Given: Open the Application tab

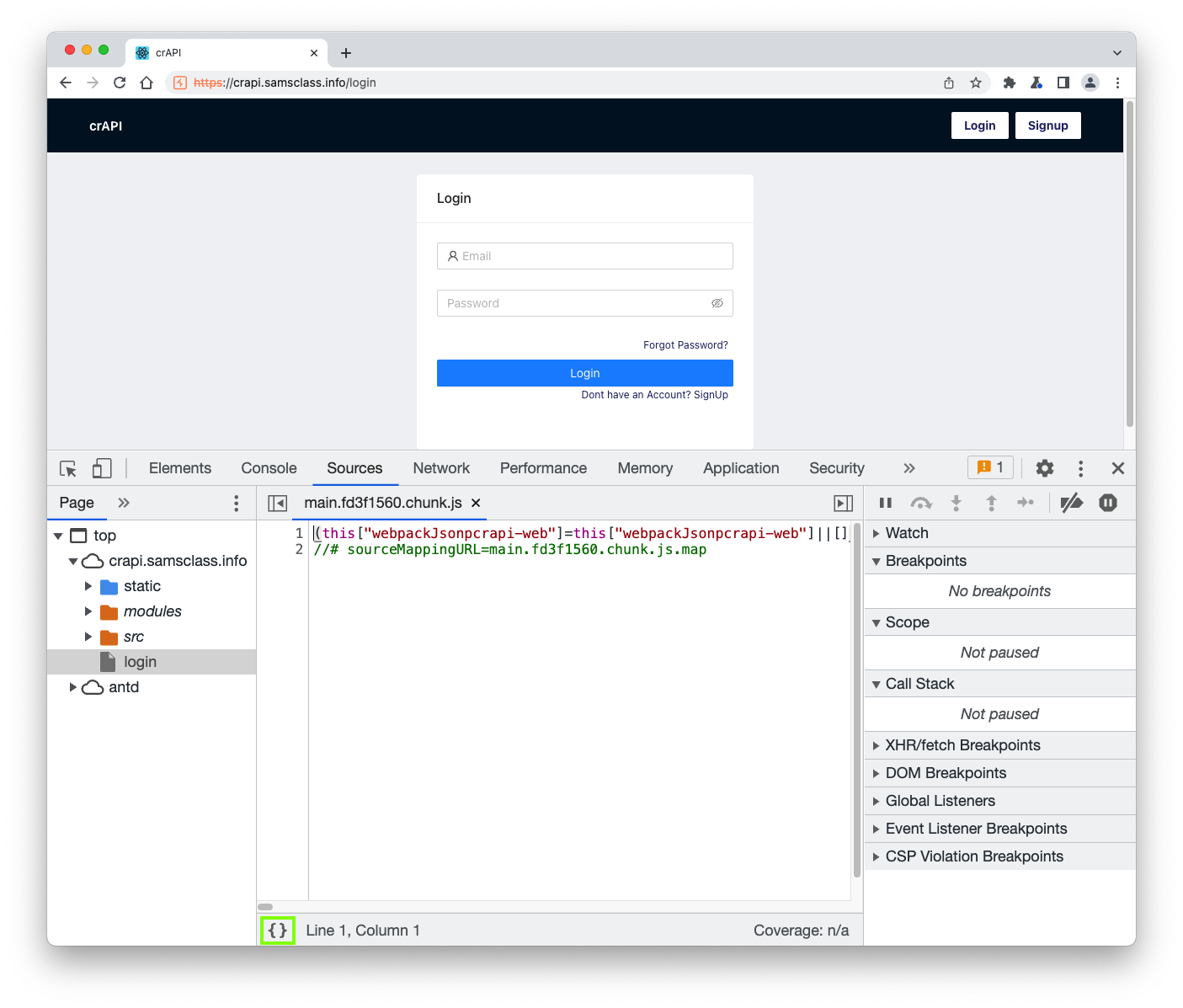Looking at the screenshot, I should (741, 468).
